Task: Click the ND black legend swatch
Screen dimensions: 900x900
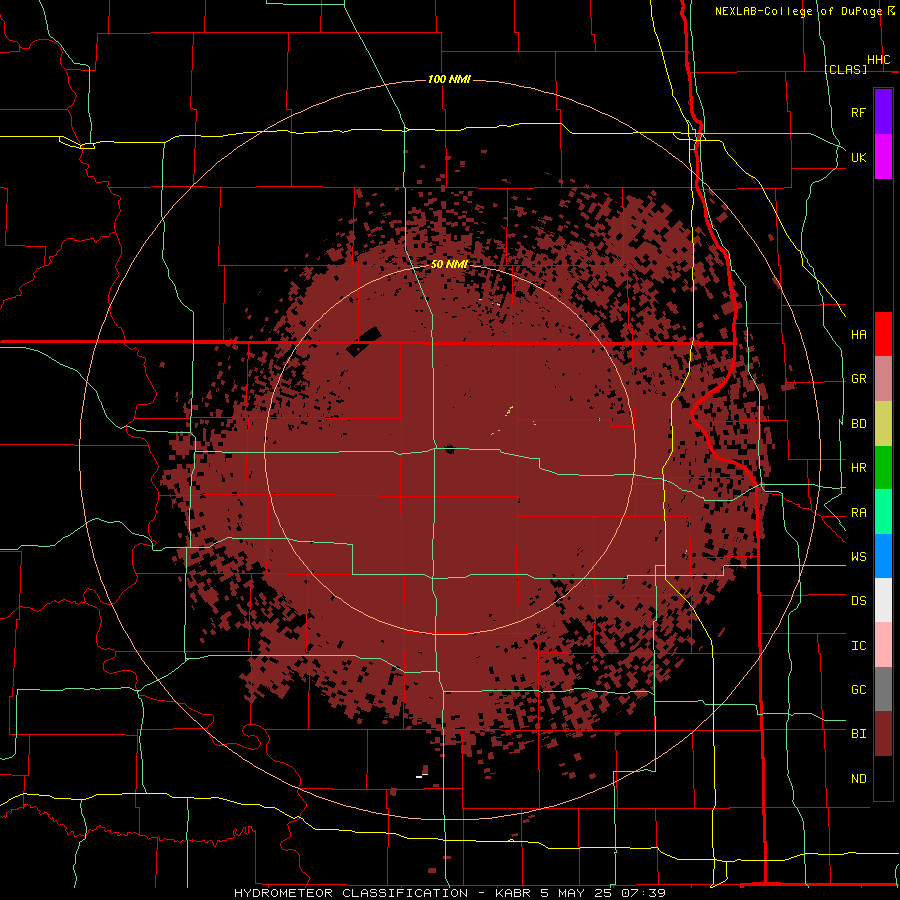Action: 883,778
